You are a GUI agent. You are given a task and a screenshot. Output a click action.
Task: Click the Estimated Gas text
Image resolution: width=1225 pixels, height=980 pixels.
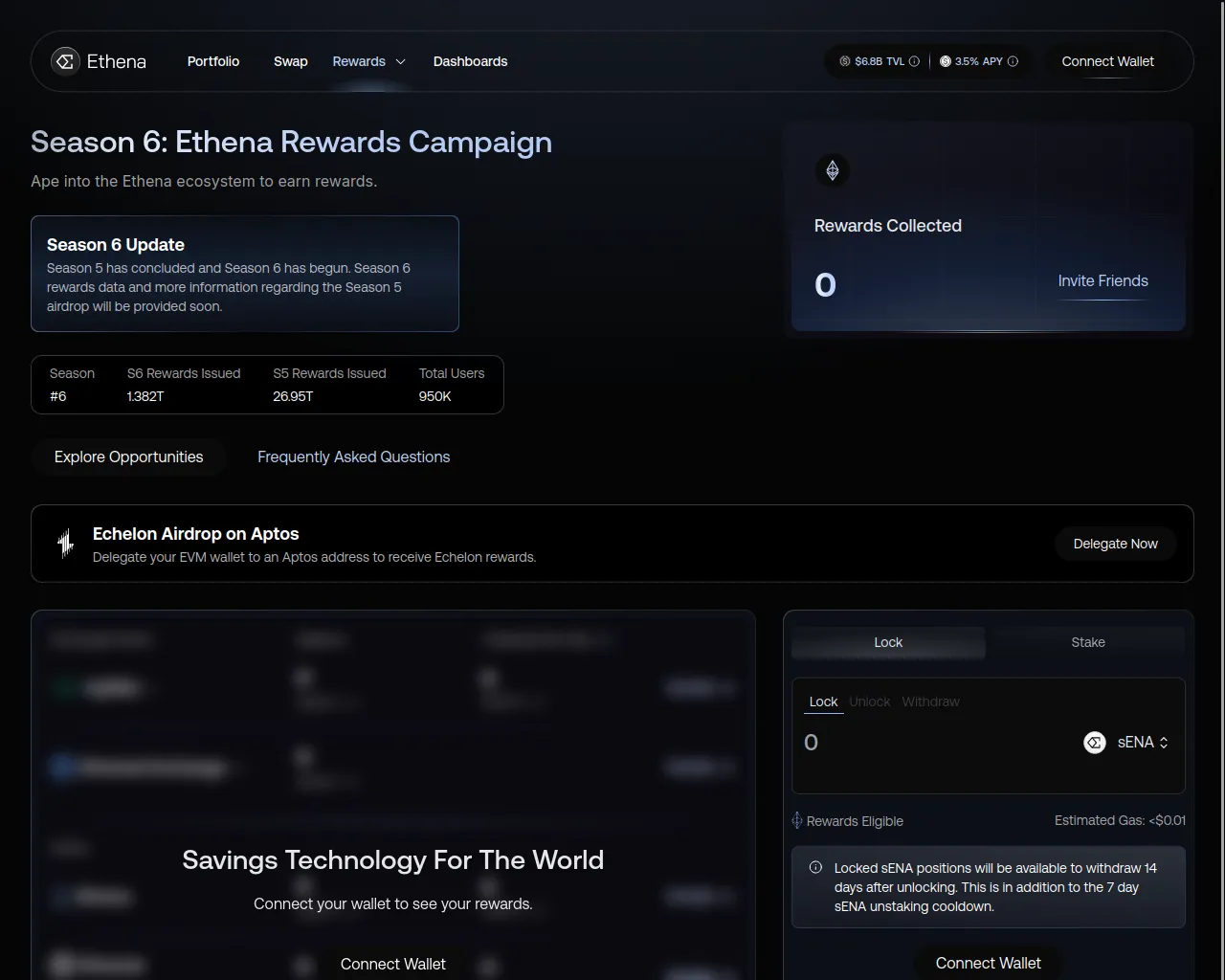pyautogui.click(x=1120, y=820)
